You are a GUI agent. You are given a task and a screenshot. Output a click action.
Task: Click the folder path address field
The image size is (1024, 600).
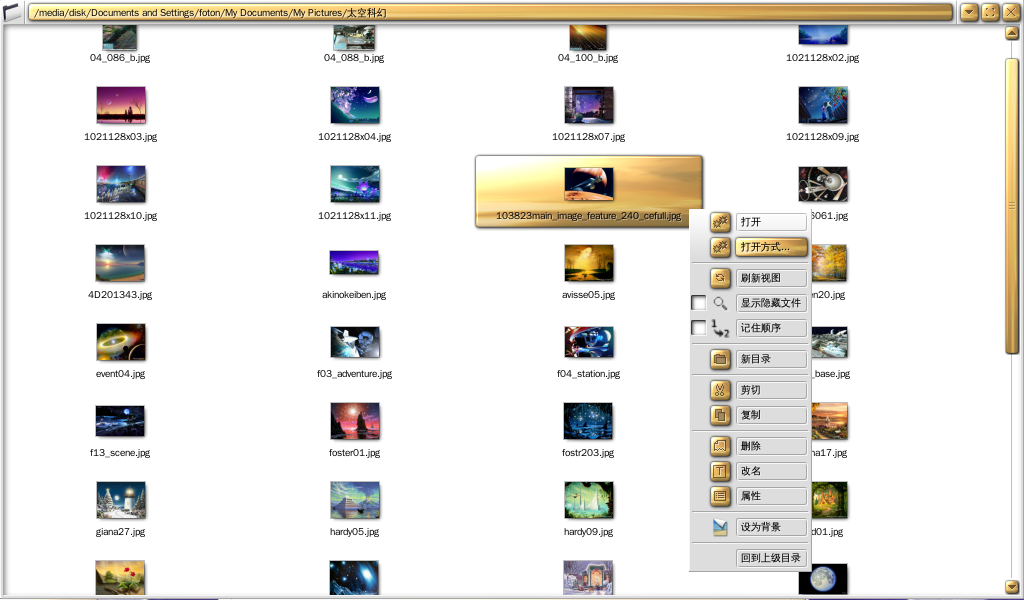pos(490,12)
